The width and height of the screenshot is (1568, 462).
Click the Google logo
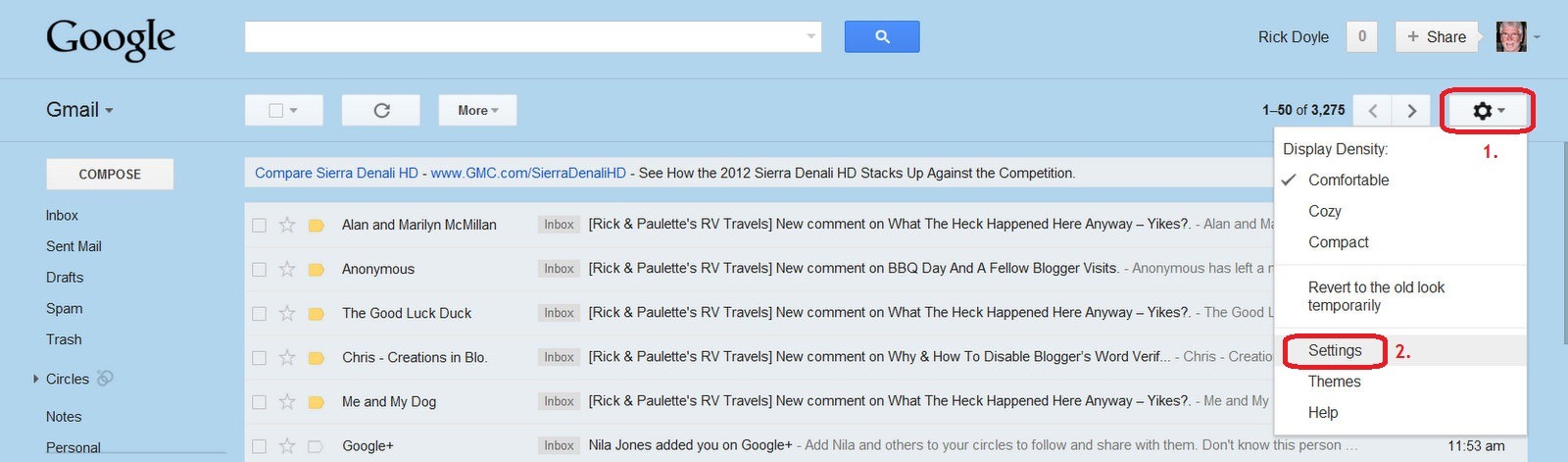(x=111, y=39)
